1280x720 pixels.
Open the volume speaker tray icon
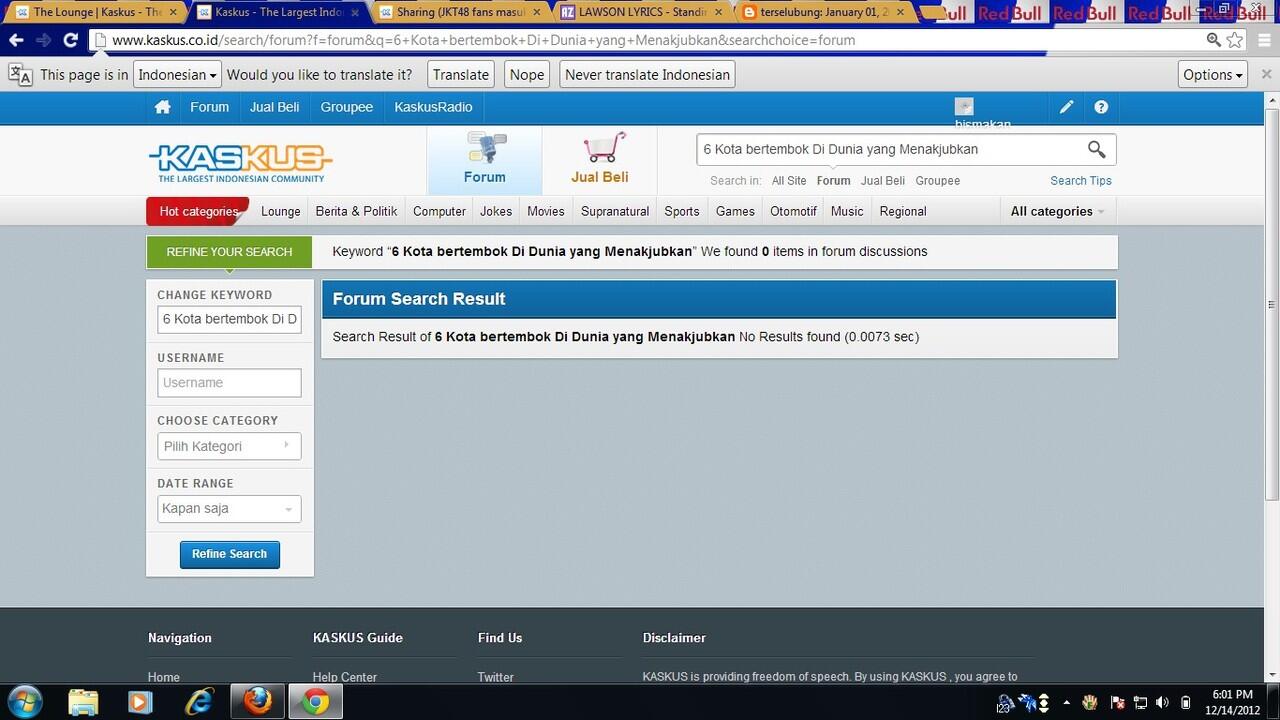point(1162,703)
